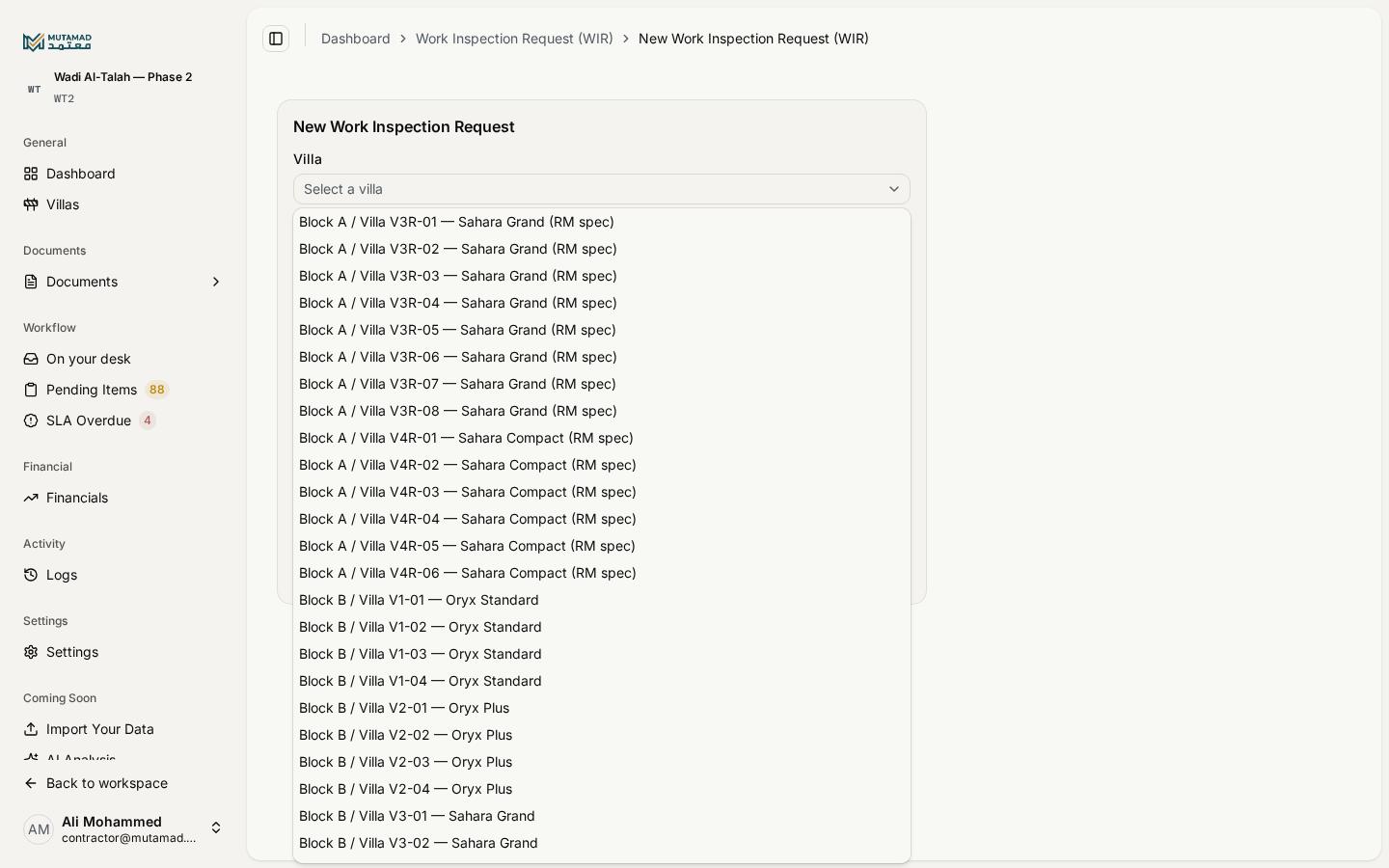
Task: Click Back to workspace link
Action: tap(123, 783)
